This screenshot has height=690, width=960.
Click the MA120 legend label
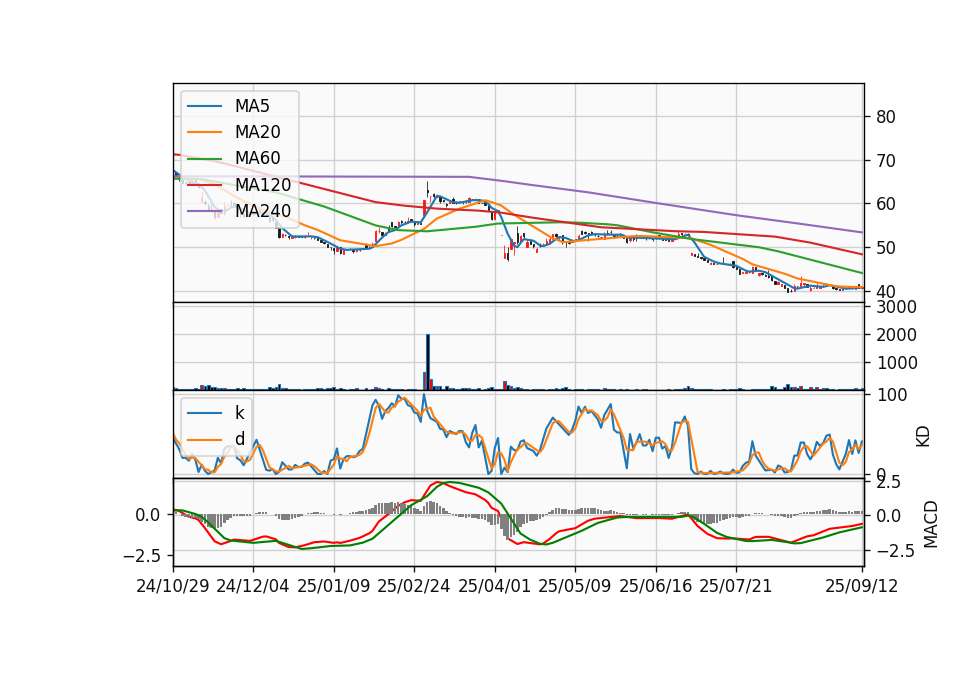263,184
